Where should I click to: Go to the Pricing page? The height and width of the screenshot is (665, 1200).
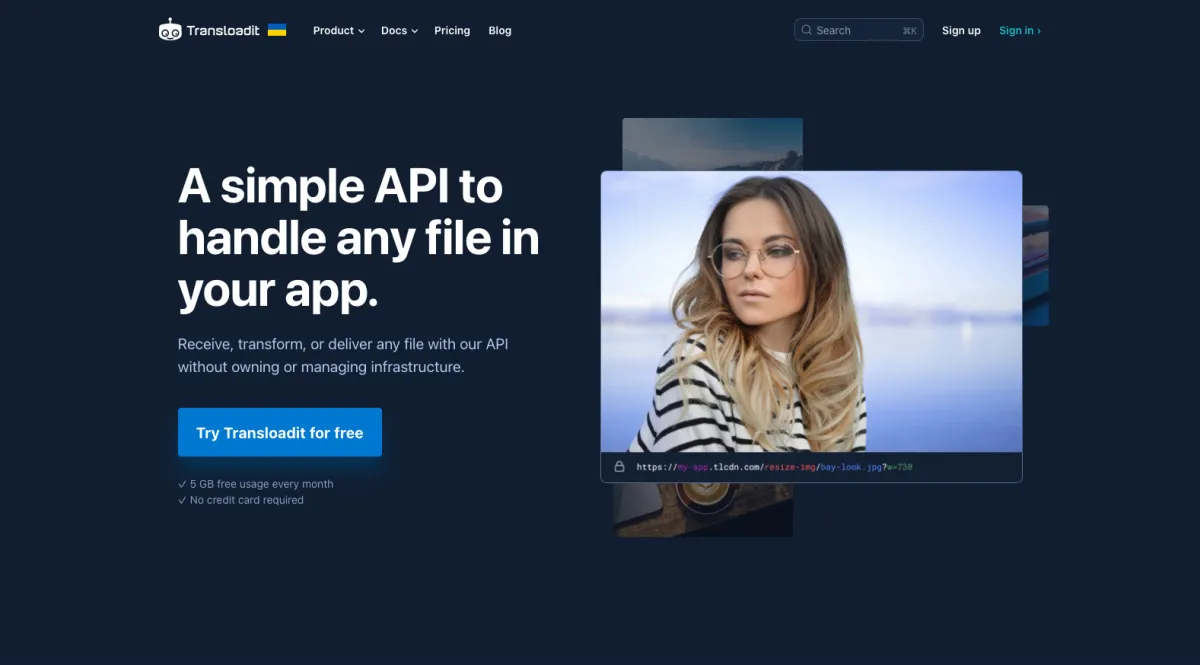(x=452, y=31)
